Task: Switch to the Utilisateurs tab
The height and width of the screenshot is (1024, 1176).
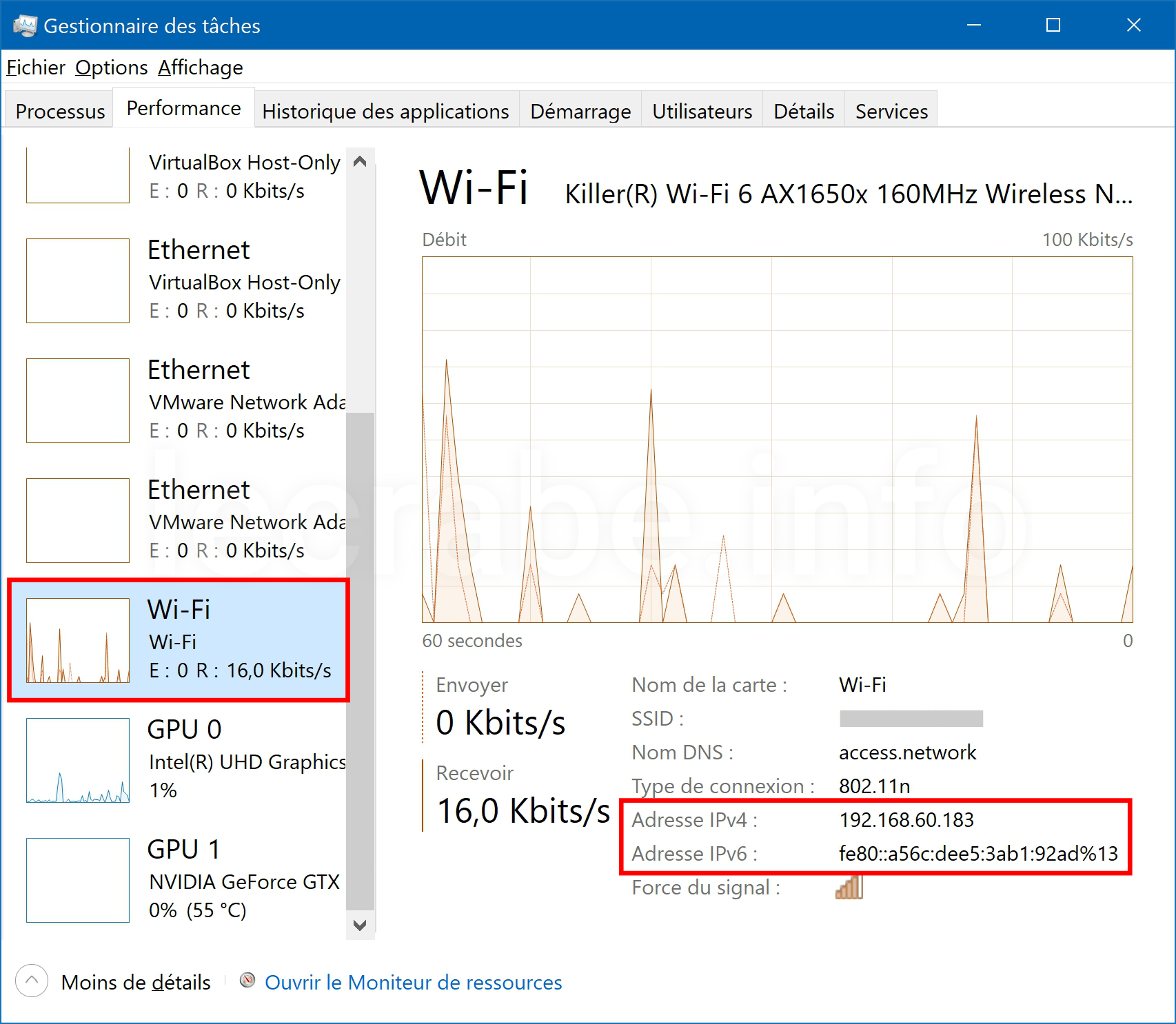Action: 702,111
